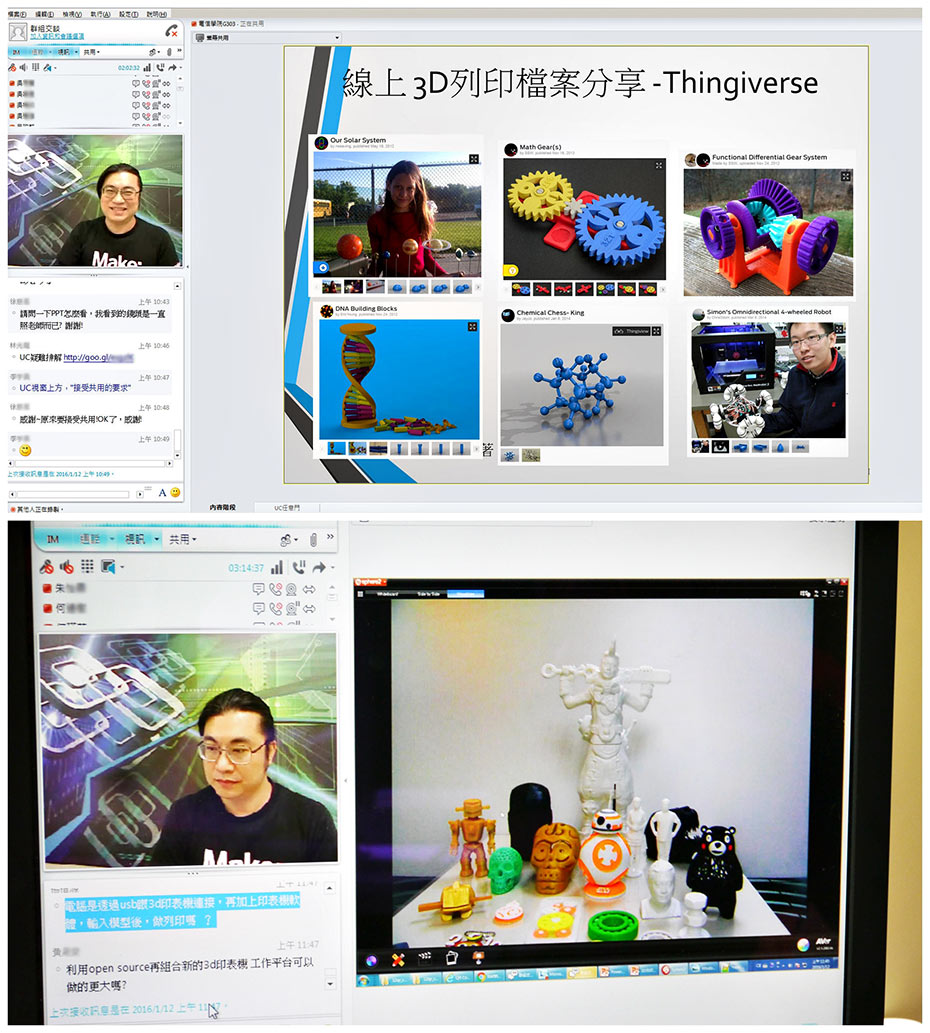Open the 執行(A) menu
Screen dimensions: 930x1033
click(x=101, y=14)
